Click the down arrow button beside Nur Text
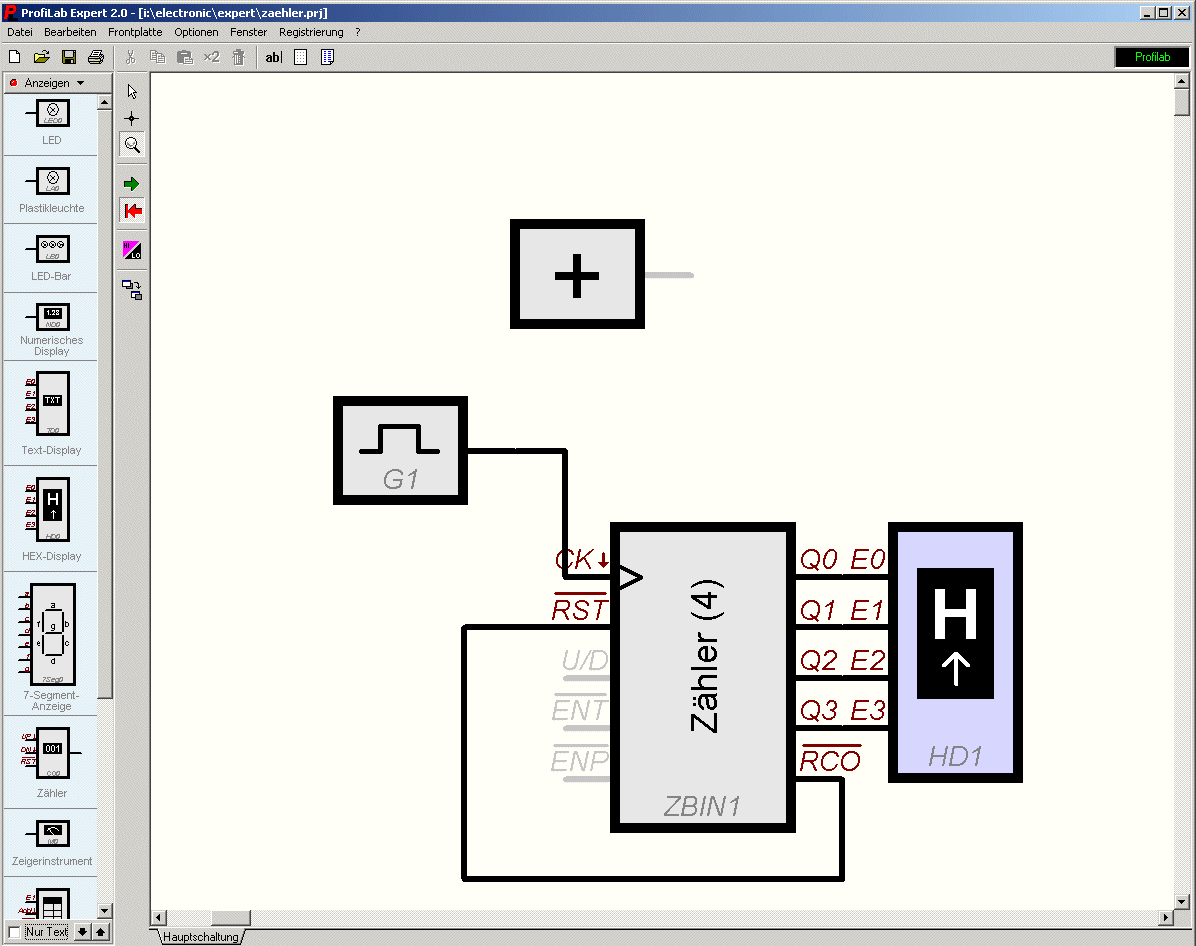The image size is (1196, 946). (82, 932)
